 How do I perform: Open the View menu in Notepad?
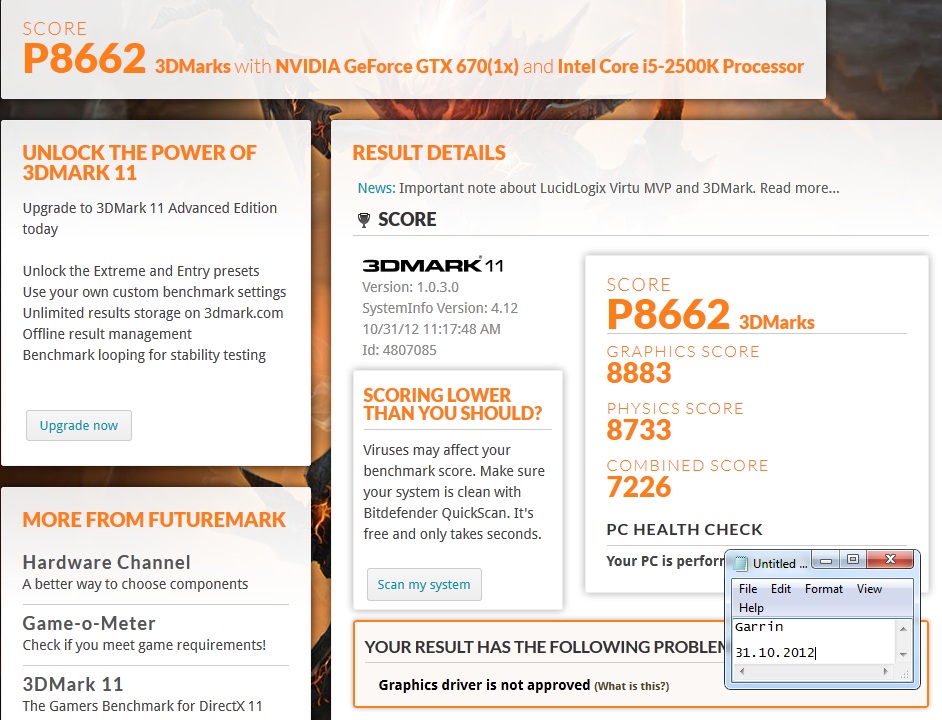tap(869, 589)
